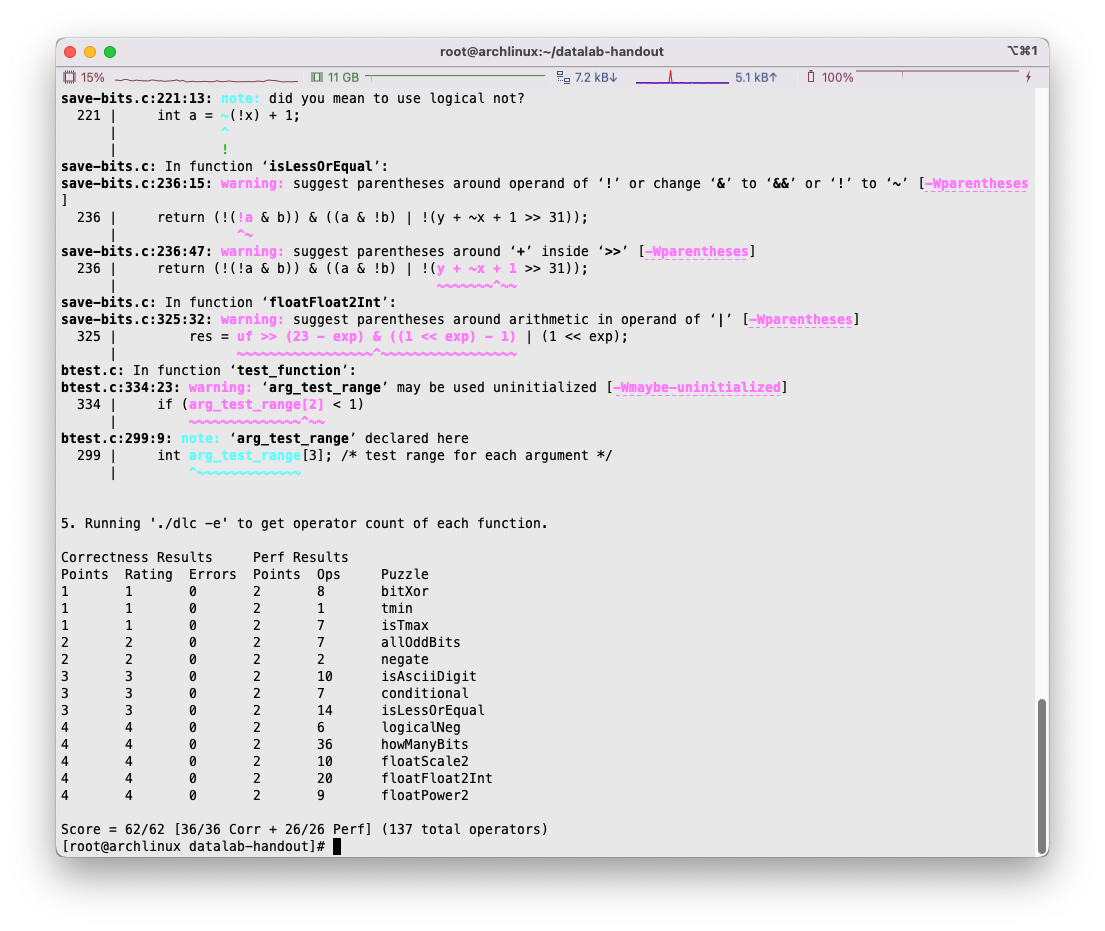
Task: Click the howManyBits puzzle name
Action: click(x=425, y=744)
